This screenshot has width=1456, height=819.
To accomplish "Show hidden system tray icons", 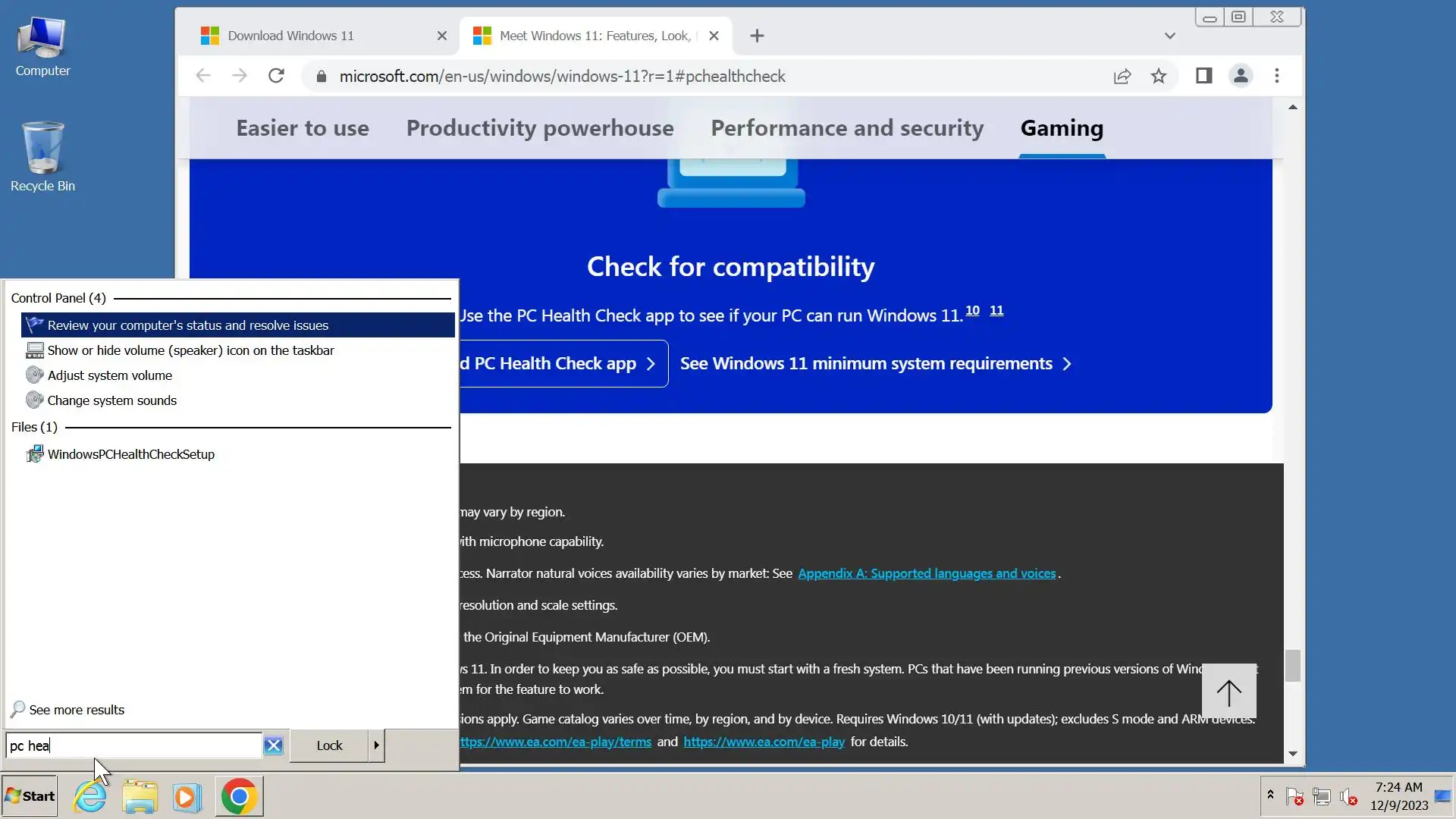I will click(x=1270, y=794).
